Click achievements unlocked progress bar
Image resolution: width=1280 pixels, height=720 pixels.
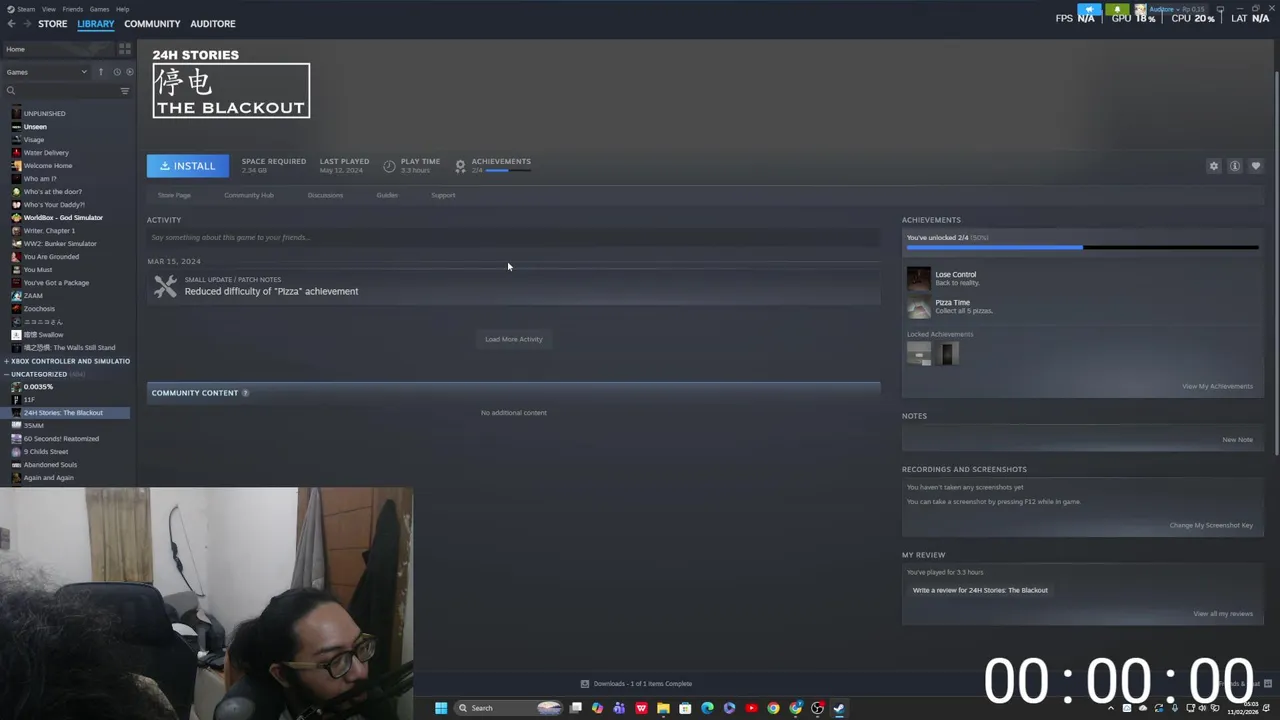click(x=1082, y=247)
